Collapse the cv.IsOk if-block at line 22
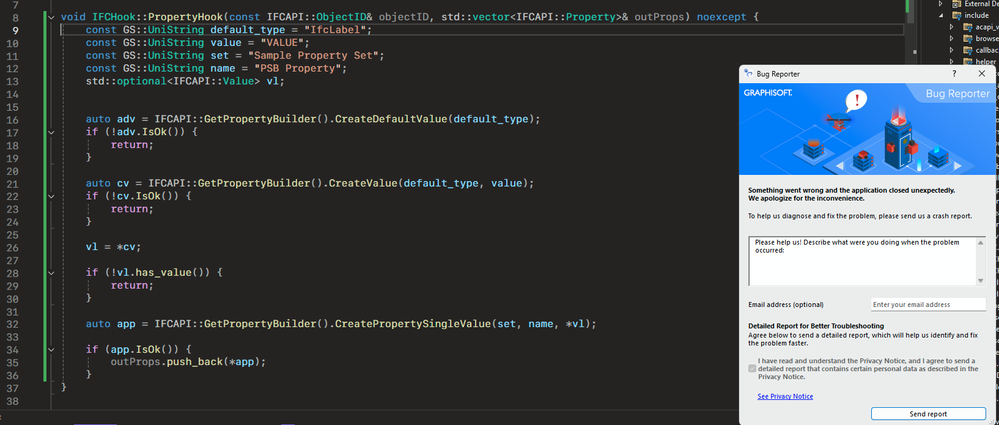This screenshot has width=999, height=425. [52, 196]
